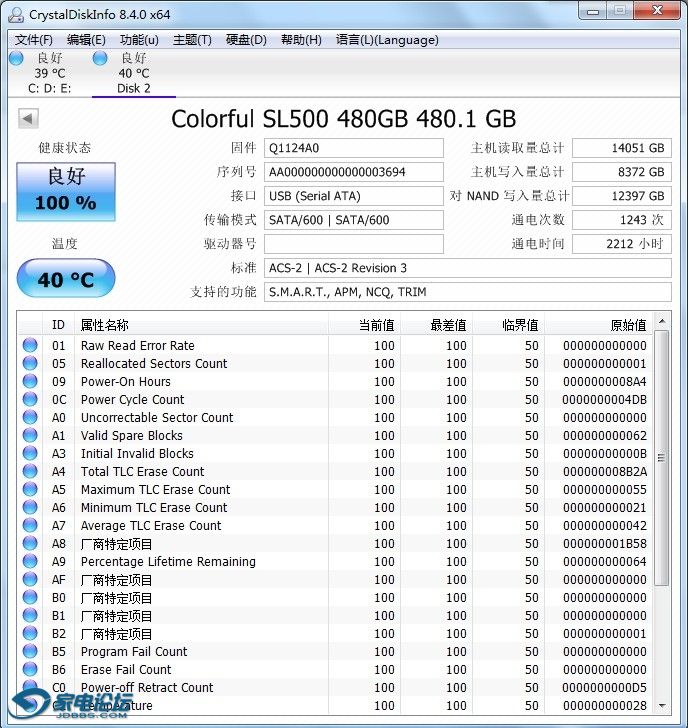Viewport: 688px width, 728px height.
Task: Click the interface field USB (Serial ATA)
Action: [354, 196]
